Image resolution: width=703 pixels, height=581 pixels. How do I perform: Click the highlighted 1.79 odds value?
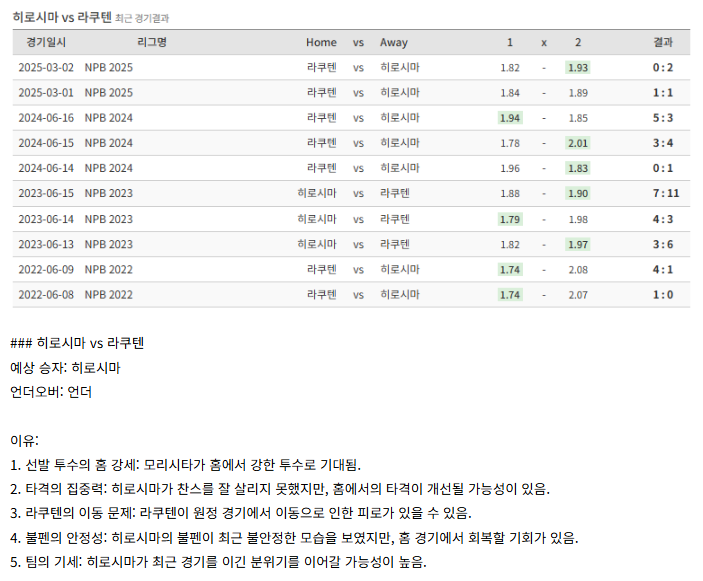pyautogui.click(x=510, y=219)
